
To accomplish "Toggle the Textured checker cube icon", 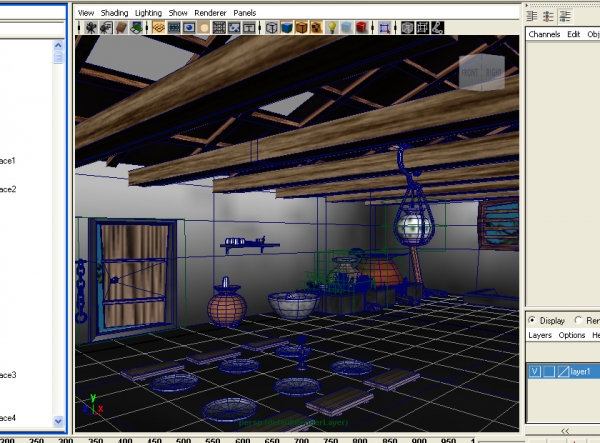I will [x=316, y=28].
